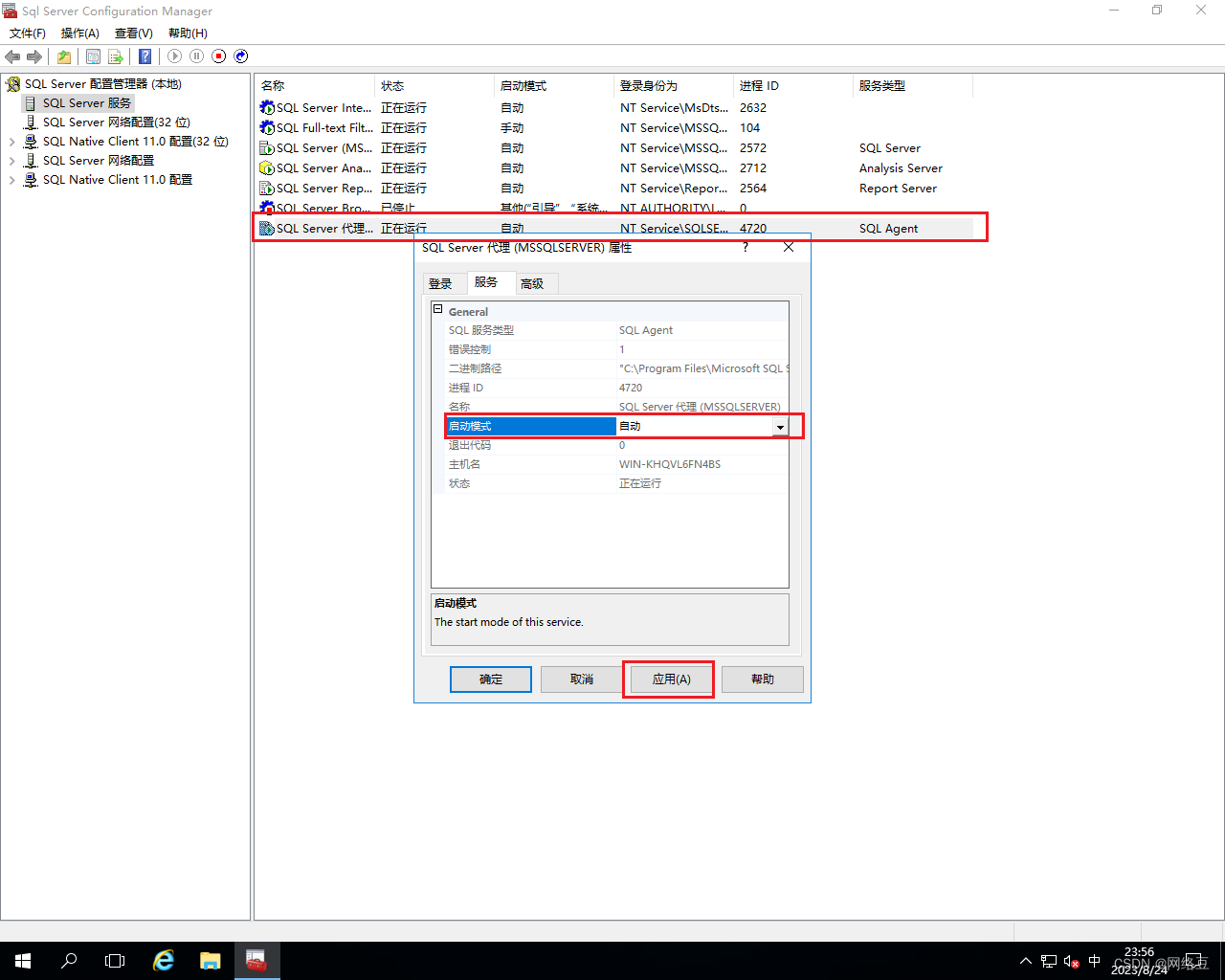Click the Forward arrow in the toolbar

pos(34,56)
